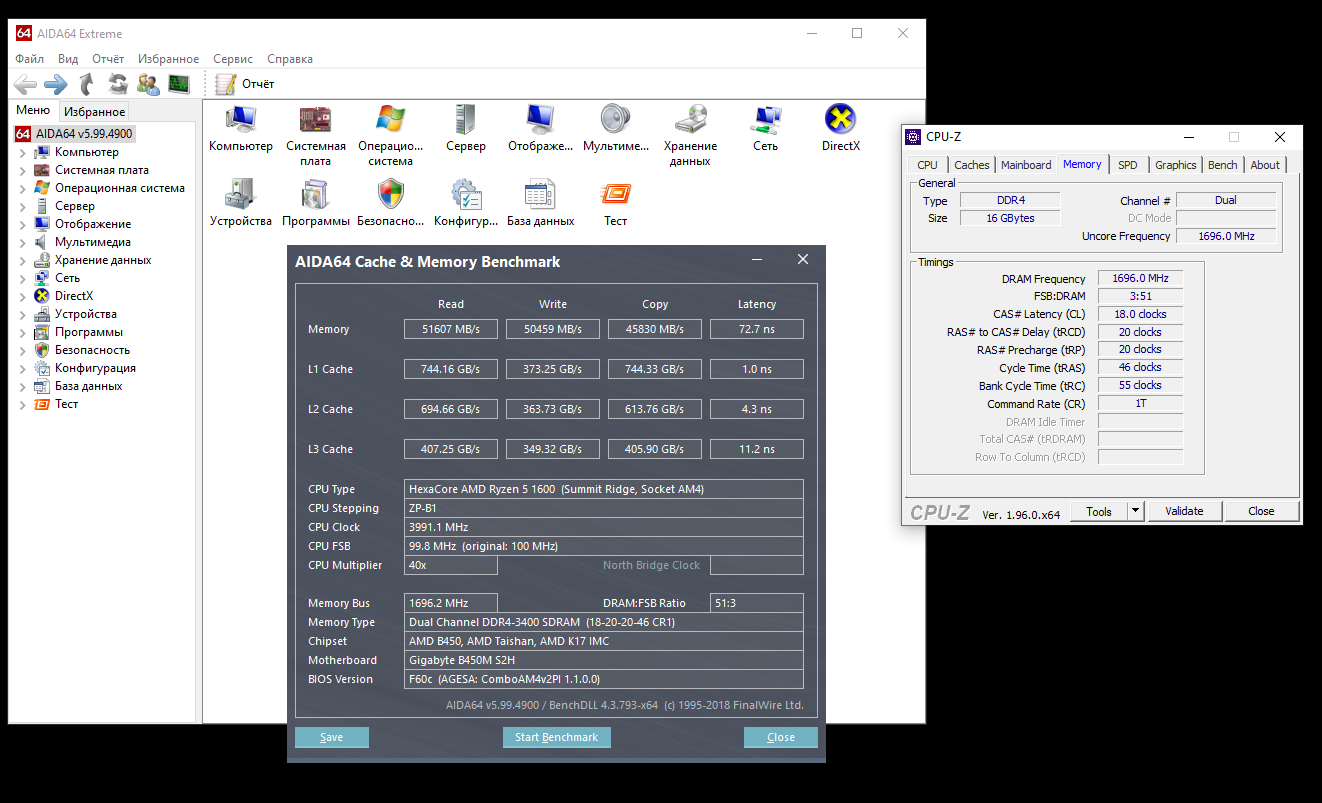Screen dimensions: 1322x803
Task: Switch to the About tab in CPU-Z
Action: click(1265, 165)
